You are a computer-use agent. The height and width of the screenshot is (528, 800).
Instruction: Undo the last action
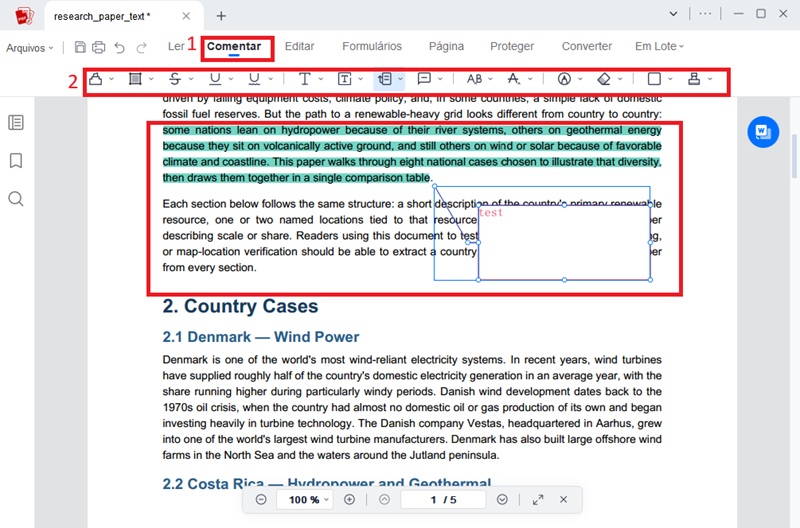click(x=119, y=47)
